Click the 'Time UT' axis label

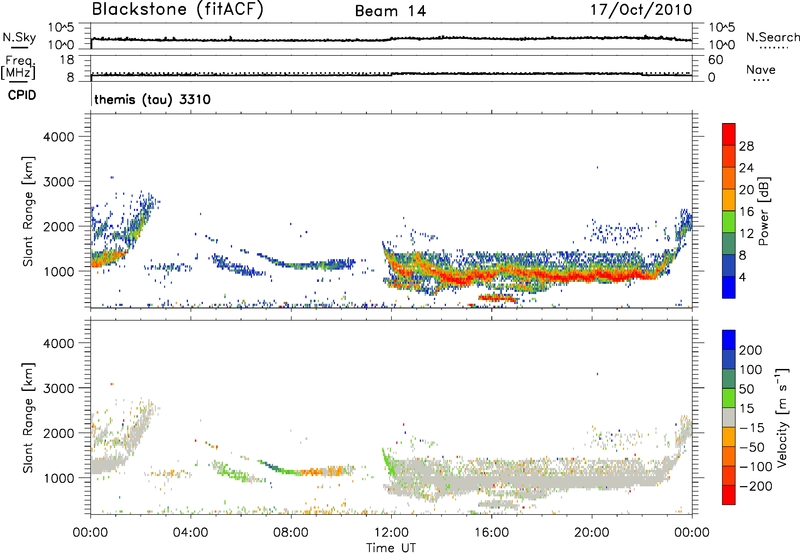(391, 548)
